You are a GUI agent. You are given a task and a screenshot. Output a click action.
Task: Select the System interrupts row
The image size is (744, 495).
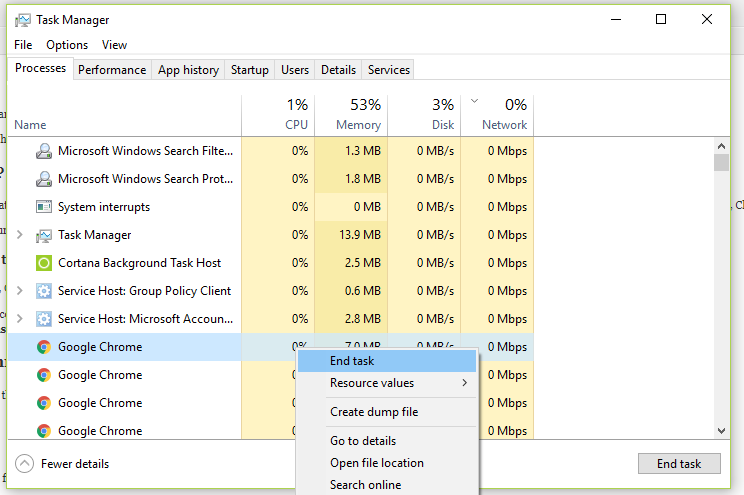(x=271, y=207)
